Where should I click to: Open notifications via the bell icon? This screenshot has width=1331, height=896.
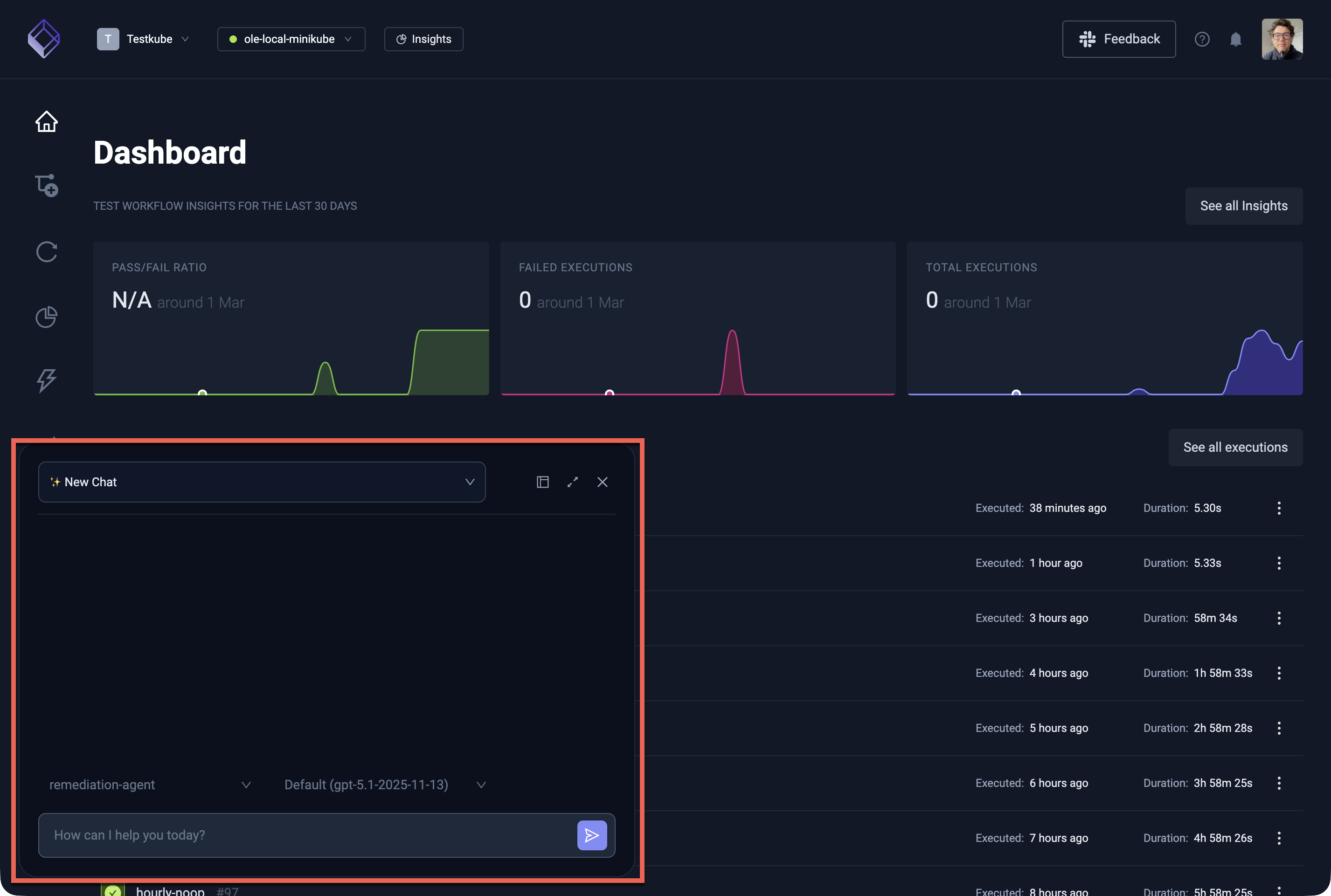1236,39
